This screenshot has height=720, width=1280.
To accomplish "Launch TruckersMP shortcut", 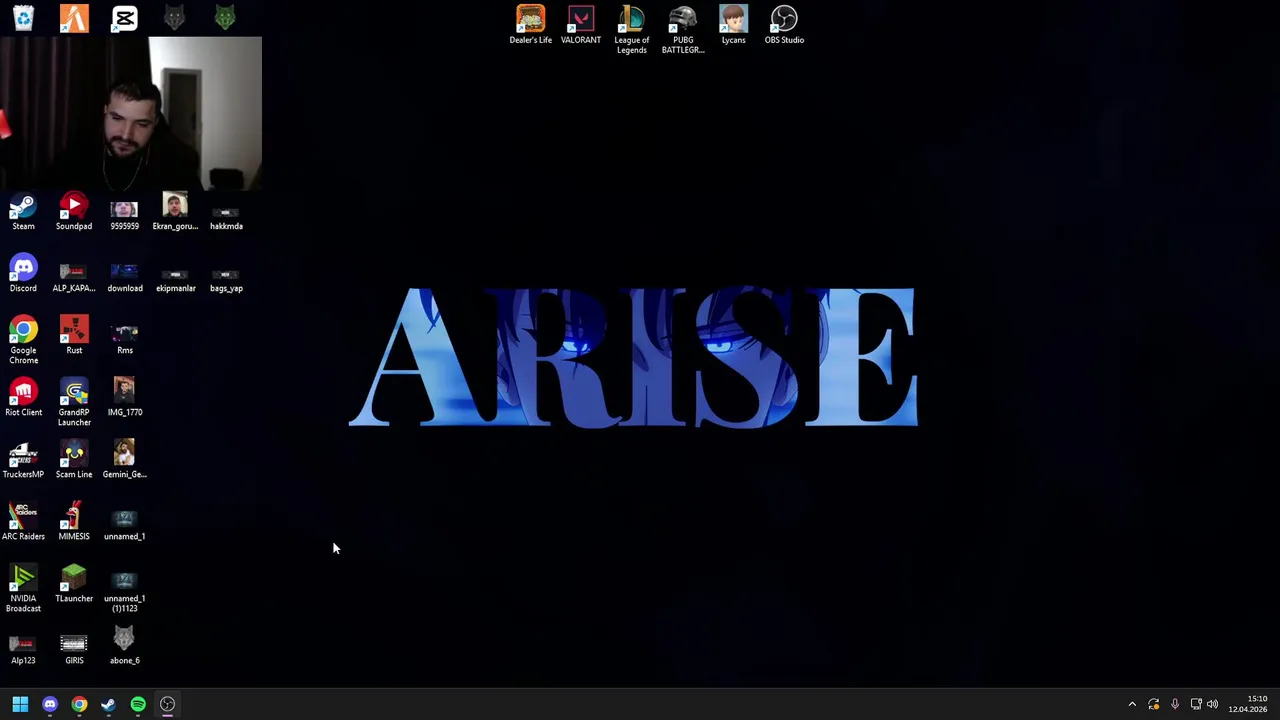I will 23,460.
